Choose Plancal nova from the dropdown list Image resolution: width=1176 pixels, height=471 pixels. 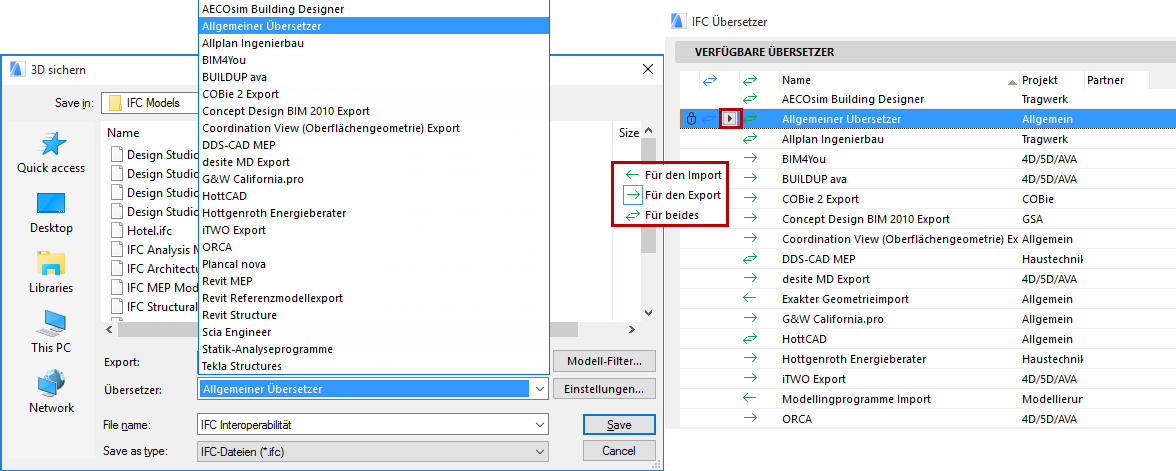coord(374,264)
